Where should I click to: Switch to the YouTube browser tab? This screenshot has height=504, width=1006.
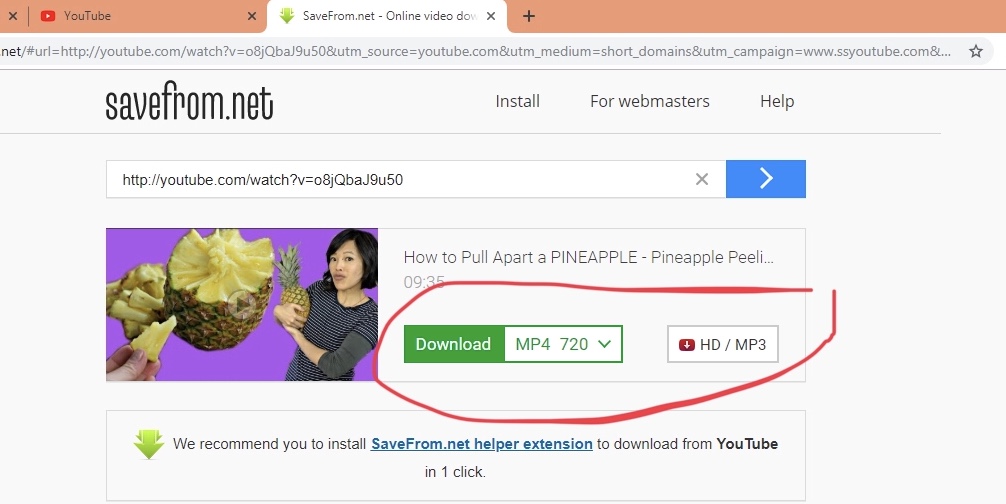click(148, 16)
